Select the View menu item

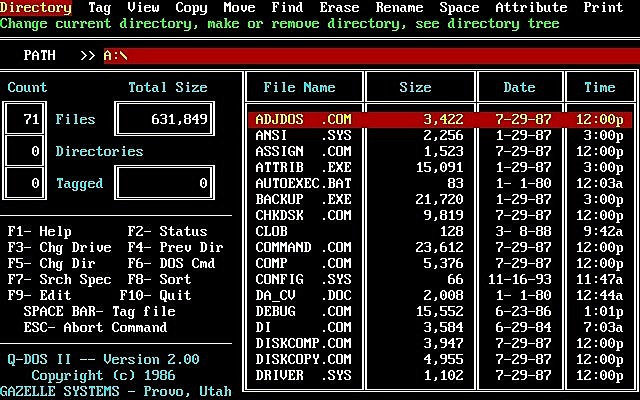coord(143,7)
